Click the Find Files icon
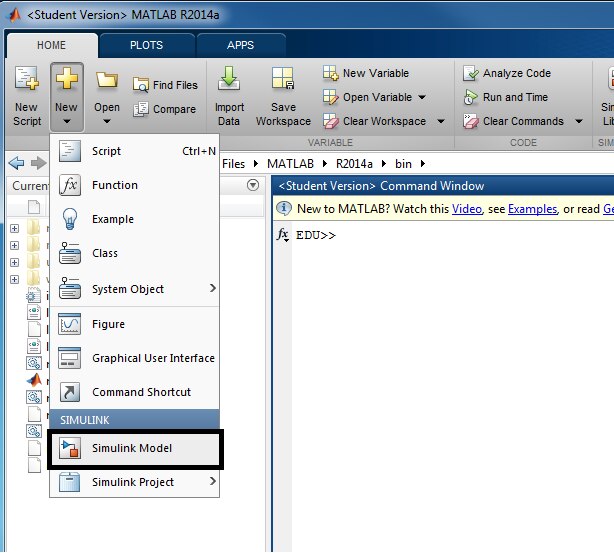Screen dimensions: 614x553 point(141,85)
